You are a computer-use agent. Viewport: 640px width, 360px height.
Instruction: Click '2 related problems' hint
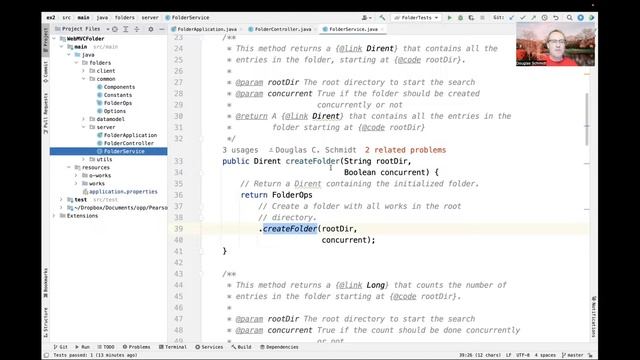pos(405,150)
